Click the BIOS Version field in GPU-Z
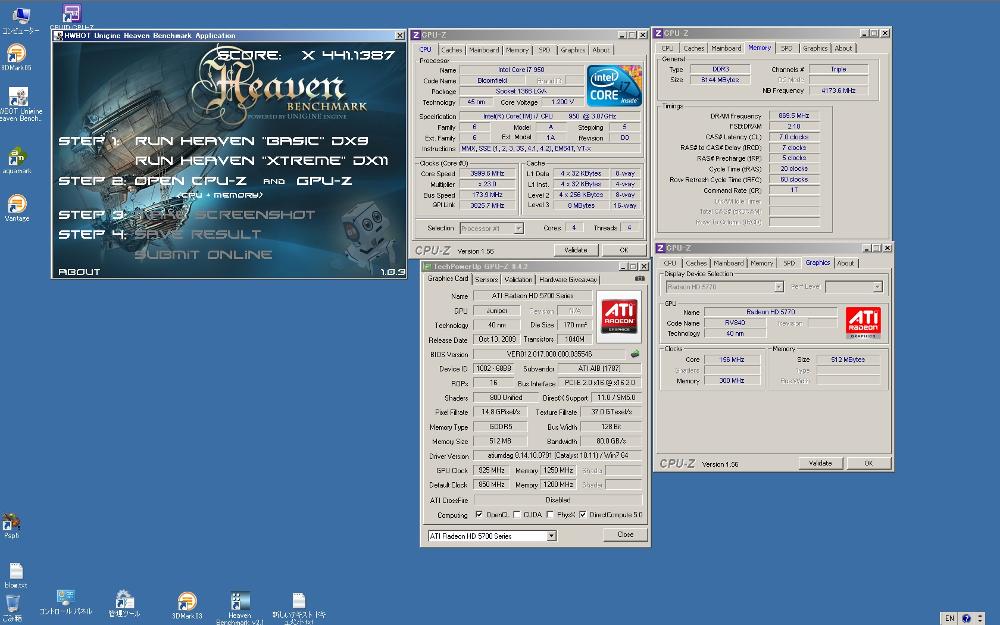The image size is (1000, 625). [x=549, y=354]
